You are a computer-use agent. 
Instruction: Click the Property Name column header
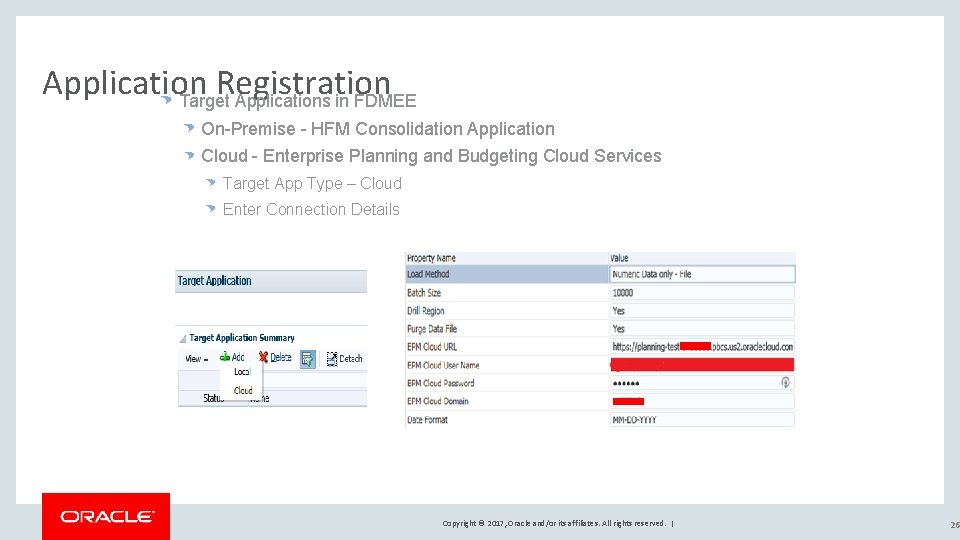pos(431,258)
